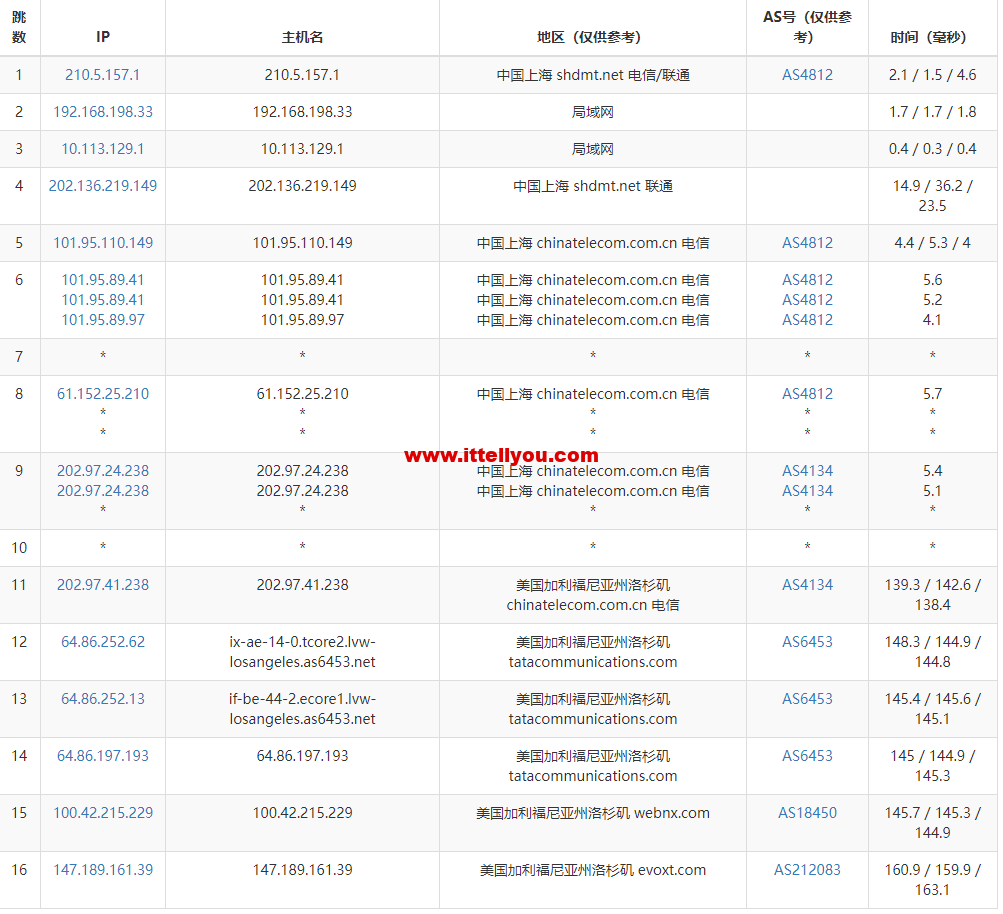The width and height of the screenshot is (1003, 914).
Task: Click the 时间（毫秒） column header
Action: click(x=932, y=37)
